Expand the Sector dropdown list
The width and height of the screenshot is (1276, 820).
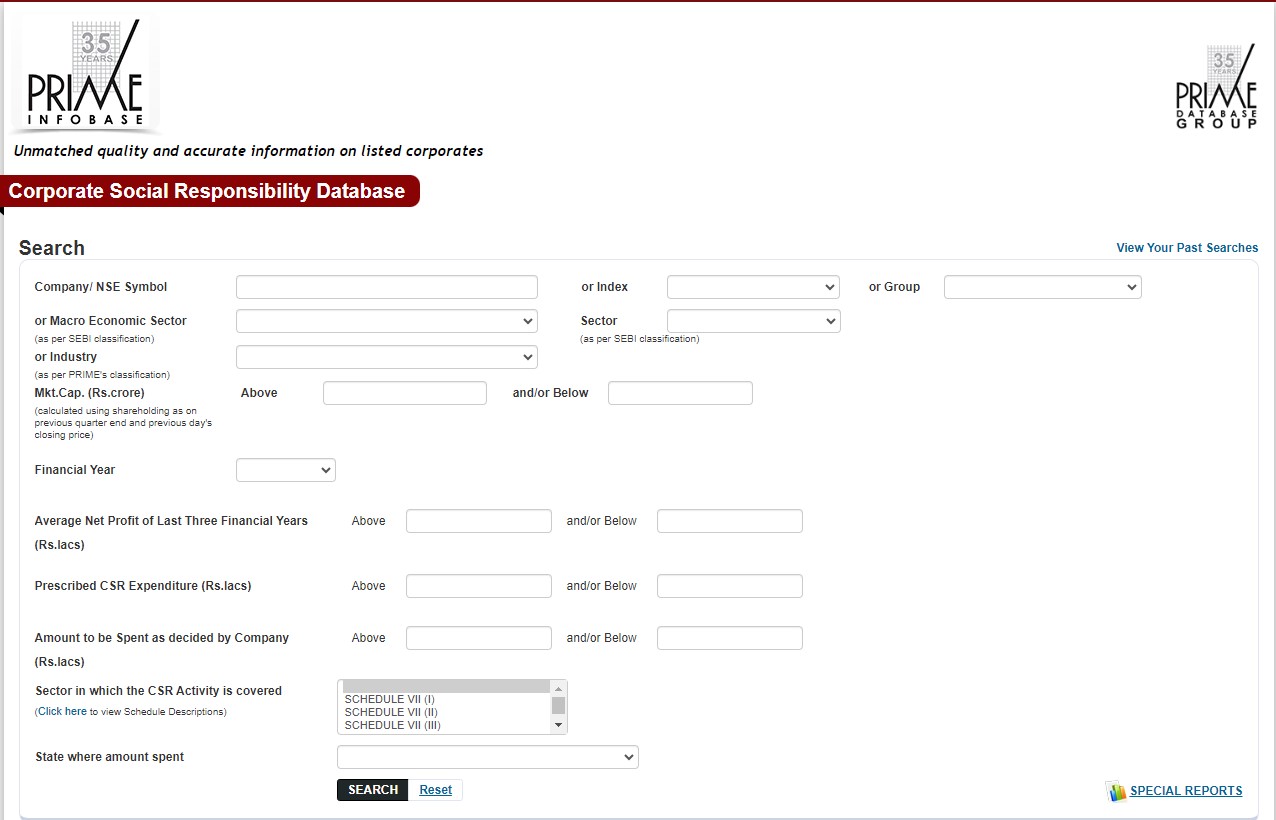(x=753, y=321)
